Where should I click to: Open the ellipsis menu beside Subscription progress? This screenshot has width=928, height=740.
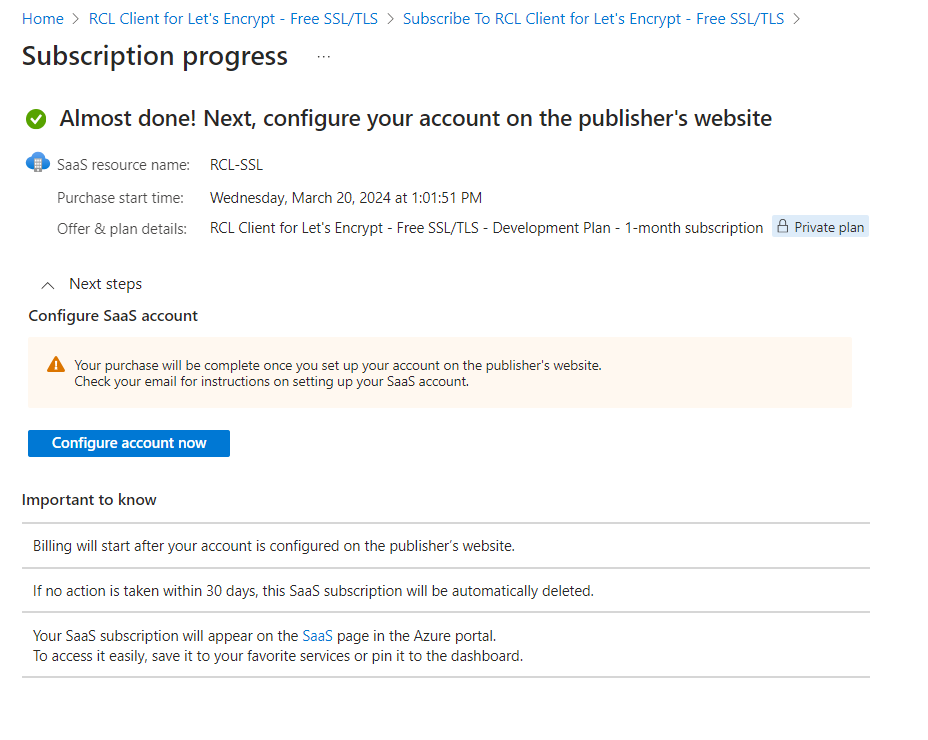coord(324,57)
